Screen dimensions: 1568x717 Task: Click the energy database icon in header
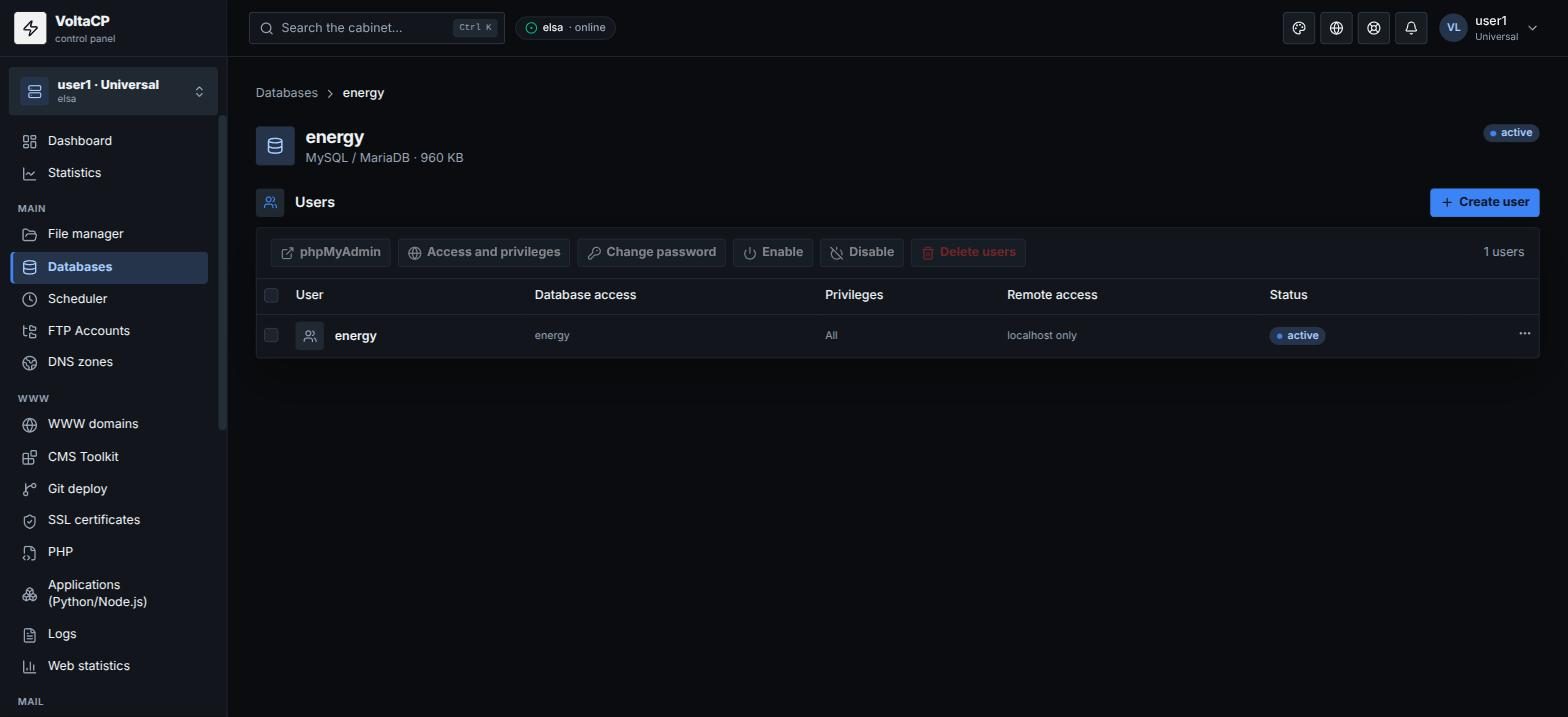275,146
